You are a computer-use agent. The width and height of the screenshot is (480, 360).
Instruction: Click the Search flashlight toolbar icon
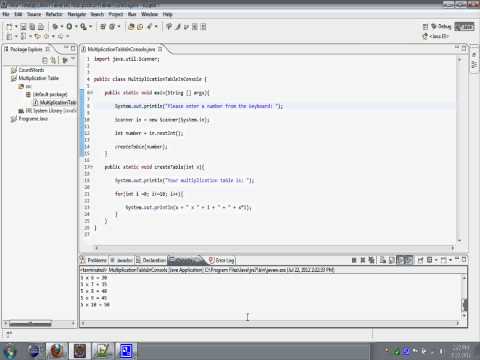150,27
